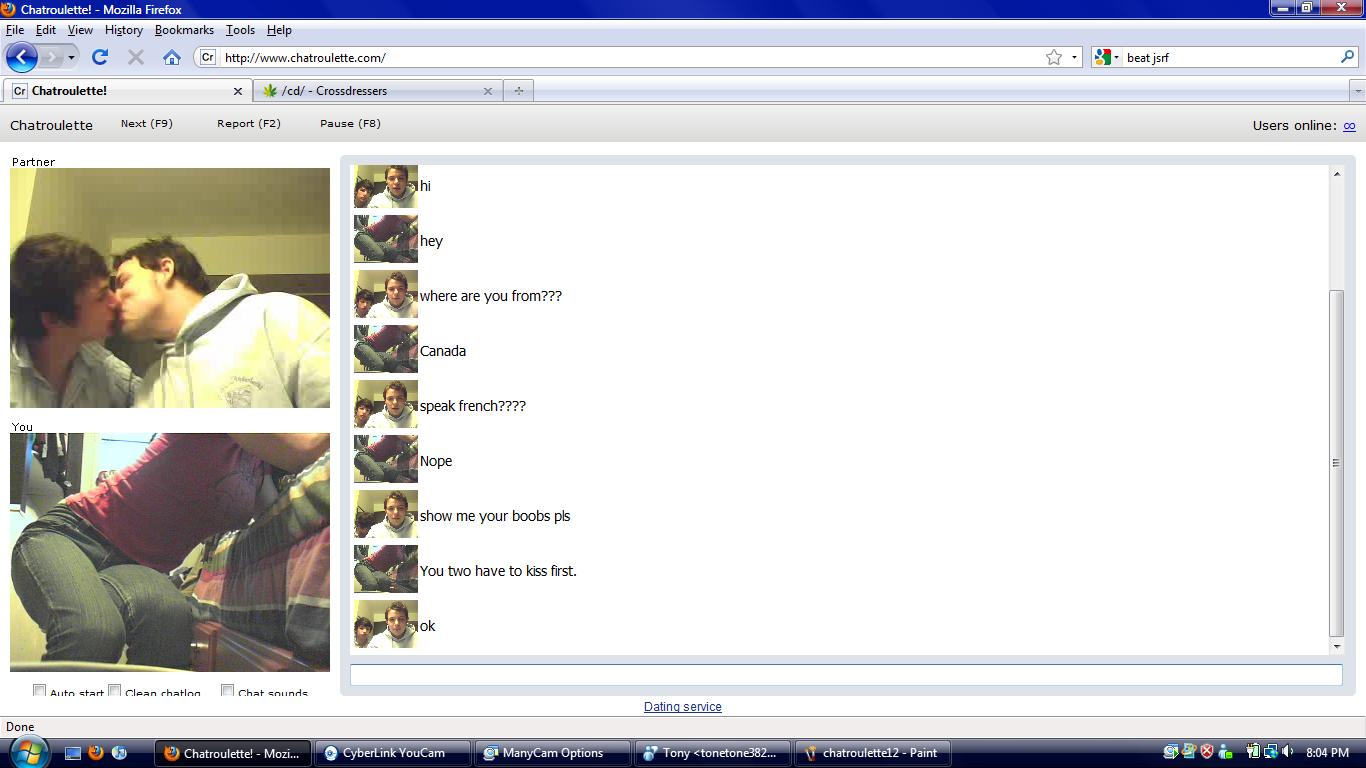This screenshot has height=768, width=1366.
Task: Launch Firefox from the quick launch bar
Action: coord(96,753)
